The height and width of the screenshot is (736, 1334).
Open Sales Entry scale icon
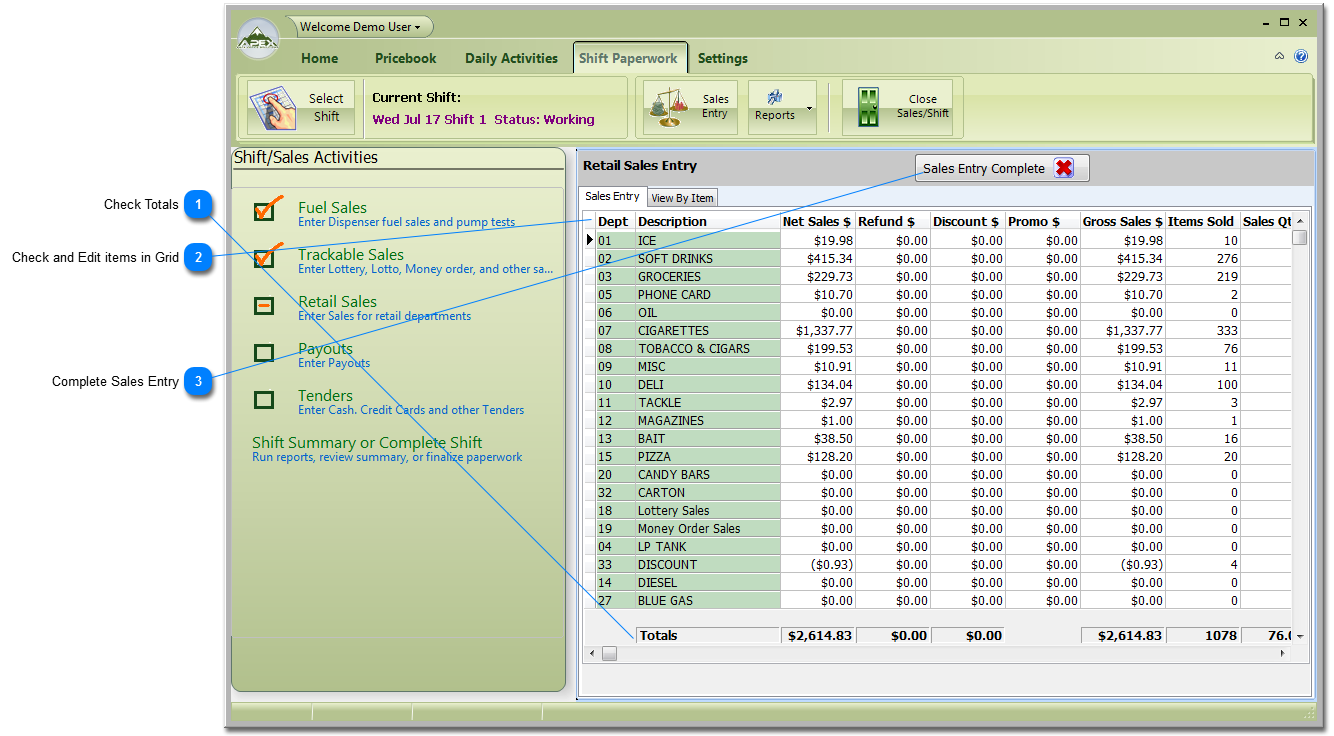(x=669, y=107)
